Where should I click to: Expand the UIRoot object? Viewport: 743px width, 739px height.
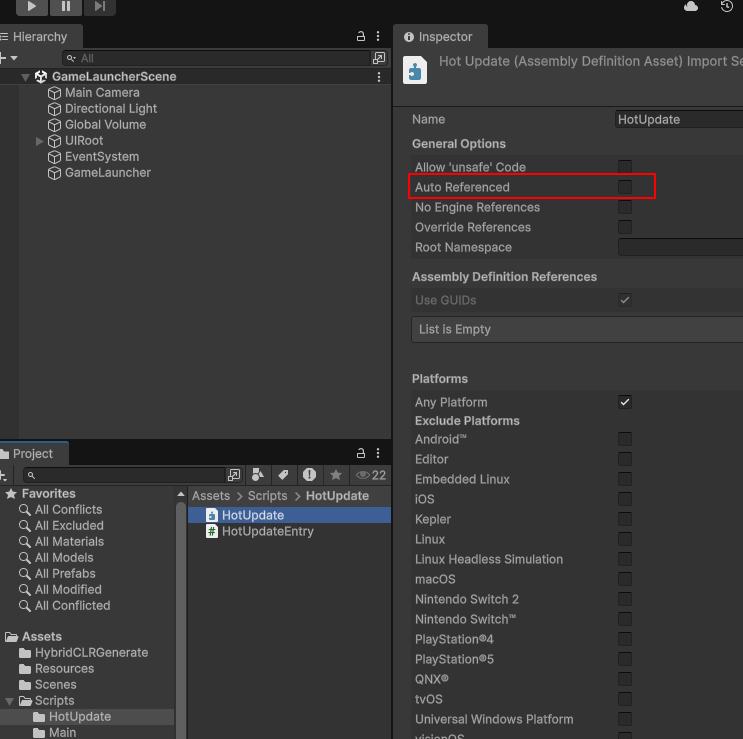pos(39,141)
